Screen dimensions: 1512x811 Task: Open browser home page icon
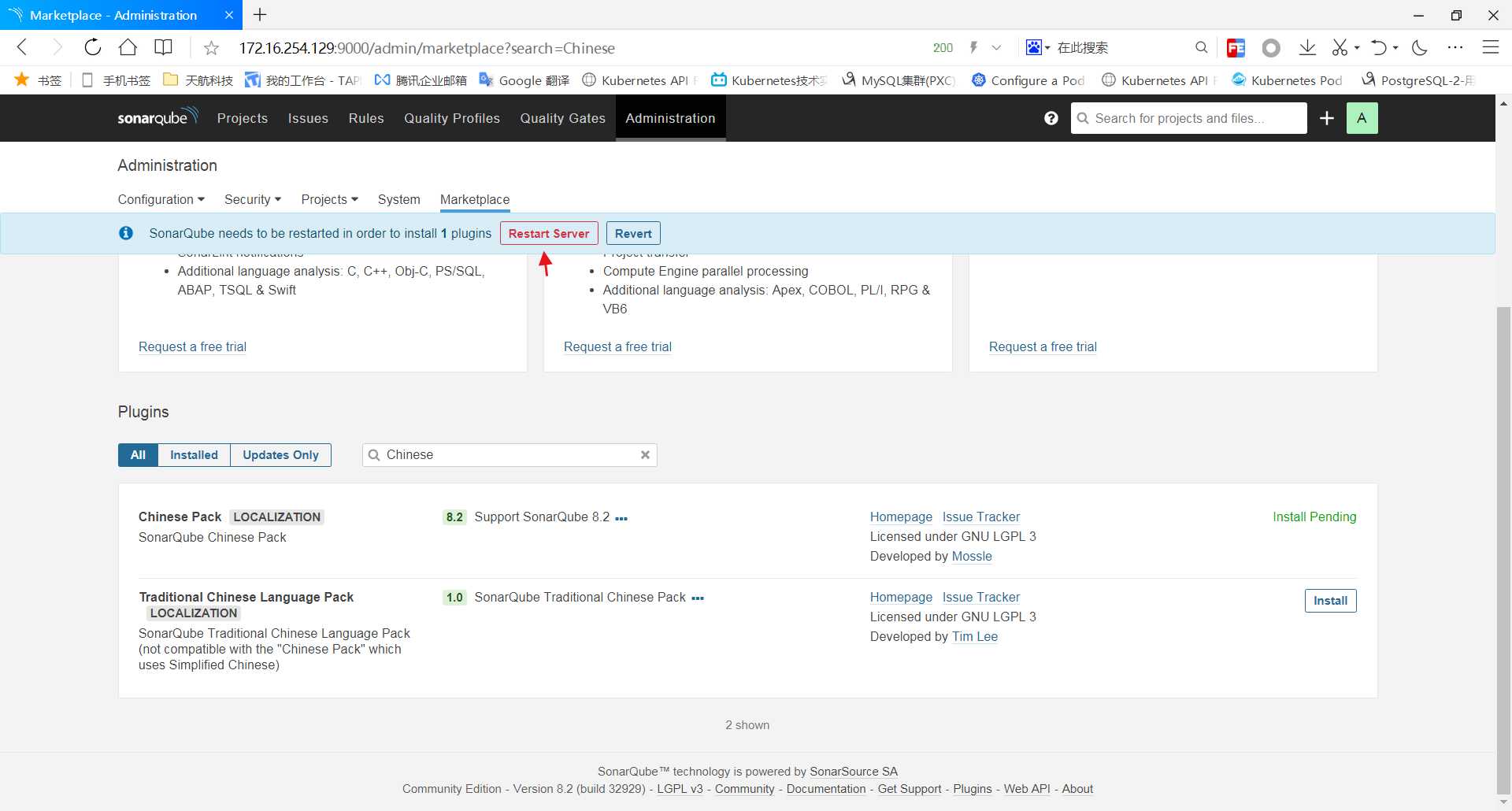[x=128, y=47]
